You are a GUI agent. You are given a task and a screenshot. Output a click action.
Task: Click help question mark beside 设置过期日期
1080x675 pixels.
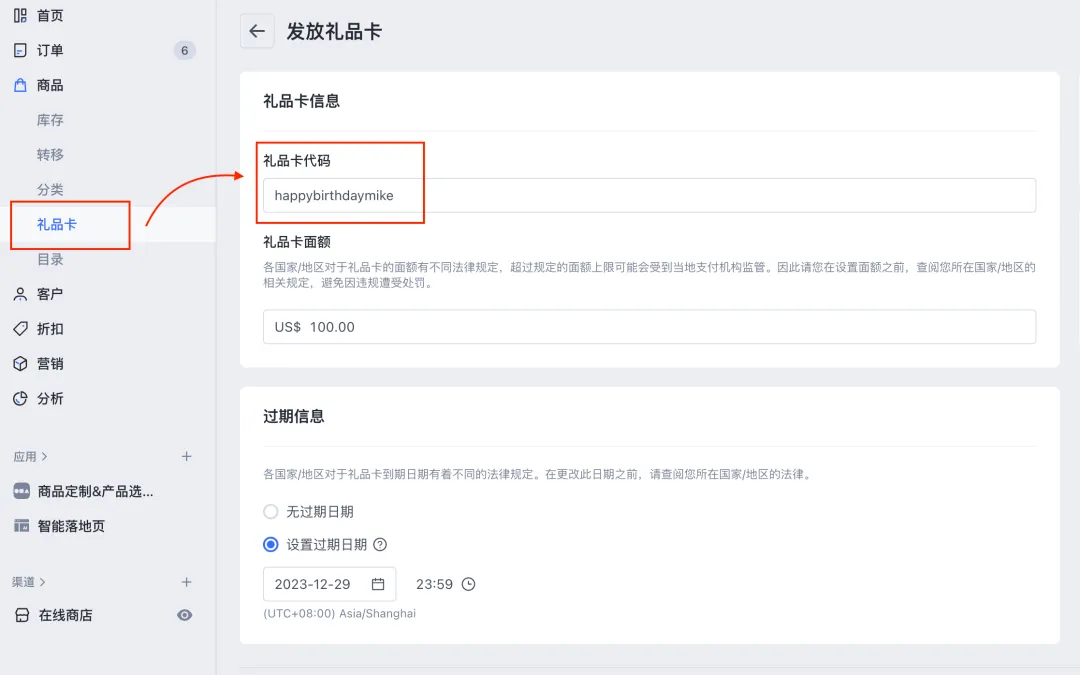coord(380,545)
